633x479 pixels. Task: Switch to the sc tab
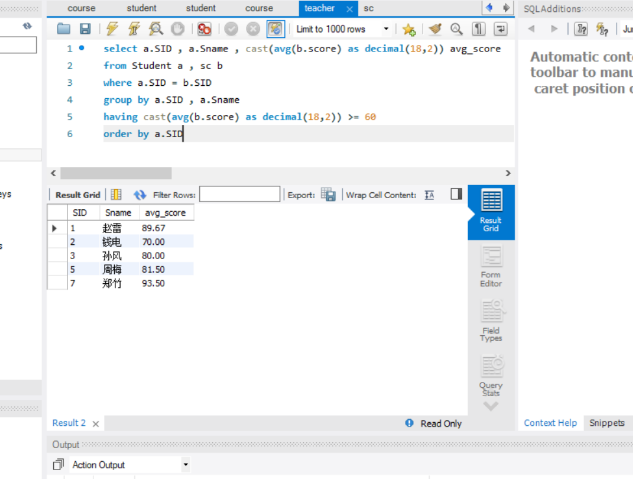pyautogui.click(x=369, y=8)
